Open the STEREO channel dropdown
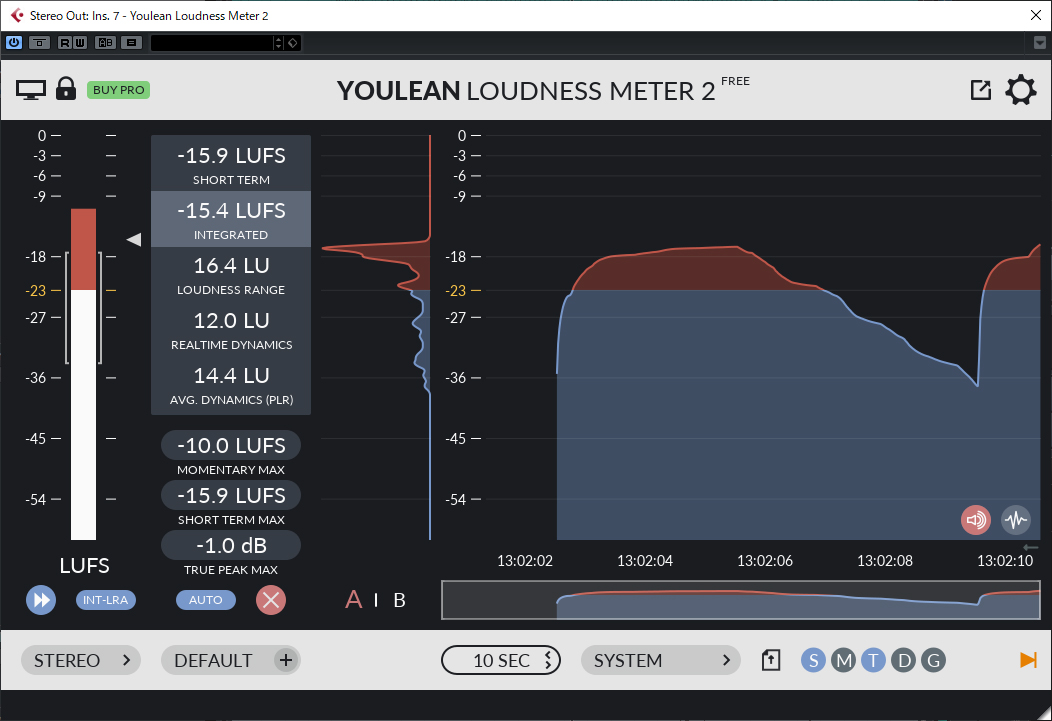Screen dimensions: 1052x721 click(81, 661)
